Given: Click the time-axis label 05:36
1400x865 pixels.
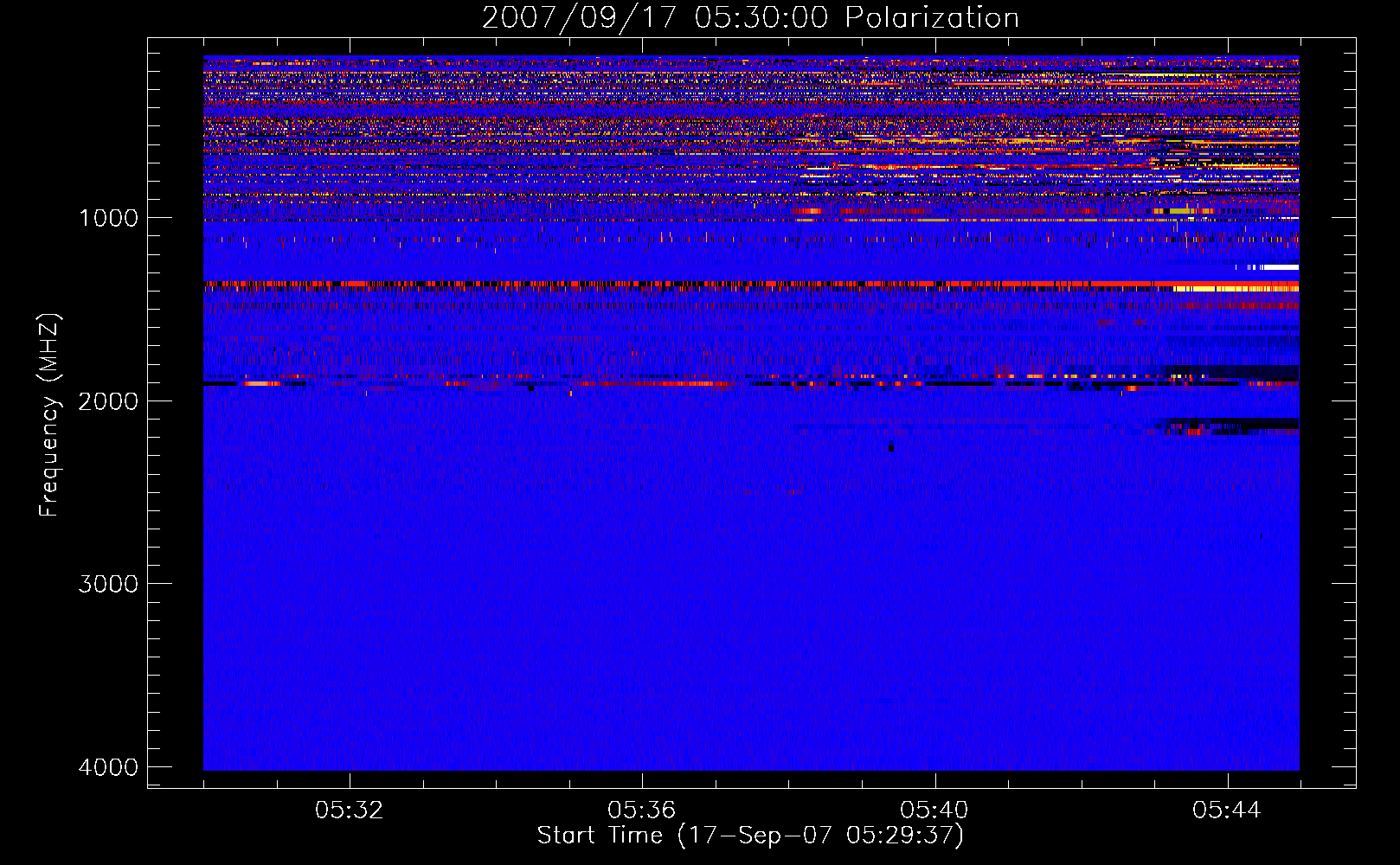Looking at the screenshot, I should [642, 811].
